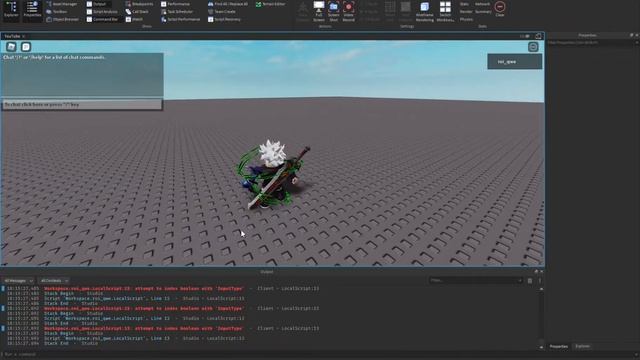Clear the stats display
640x360 pixels.
click(500, 9)
